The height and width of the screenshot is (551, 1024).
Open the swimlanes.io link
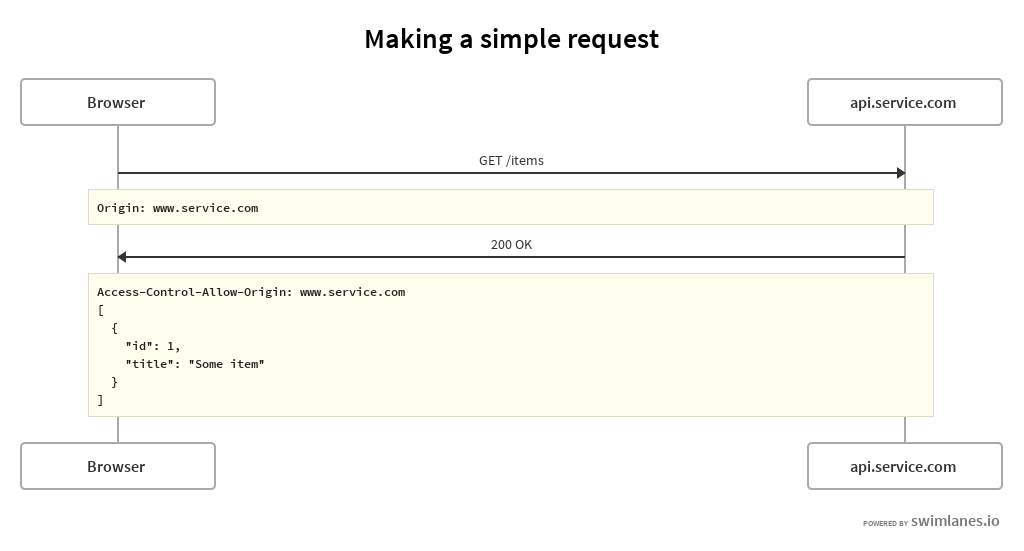coord(955,521)
